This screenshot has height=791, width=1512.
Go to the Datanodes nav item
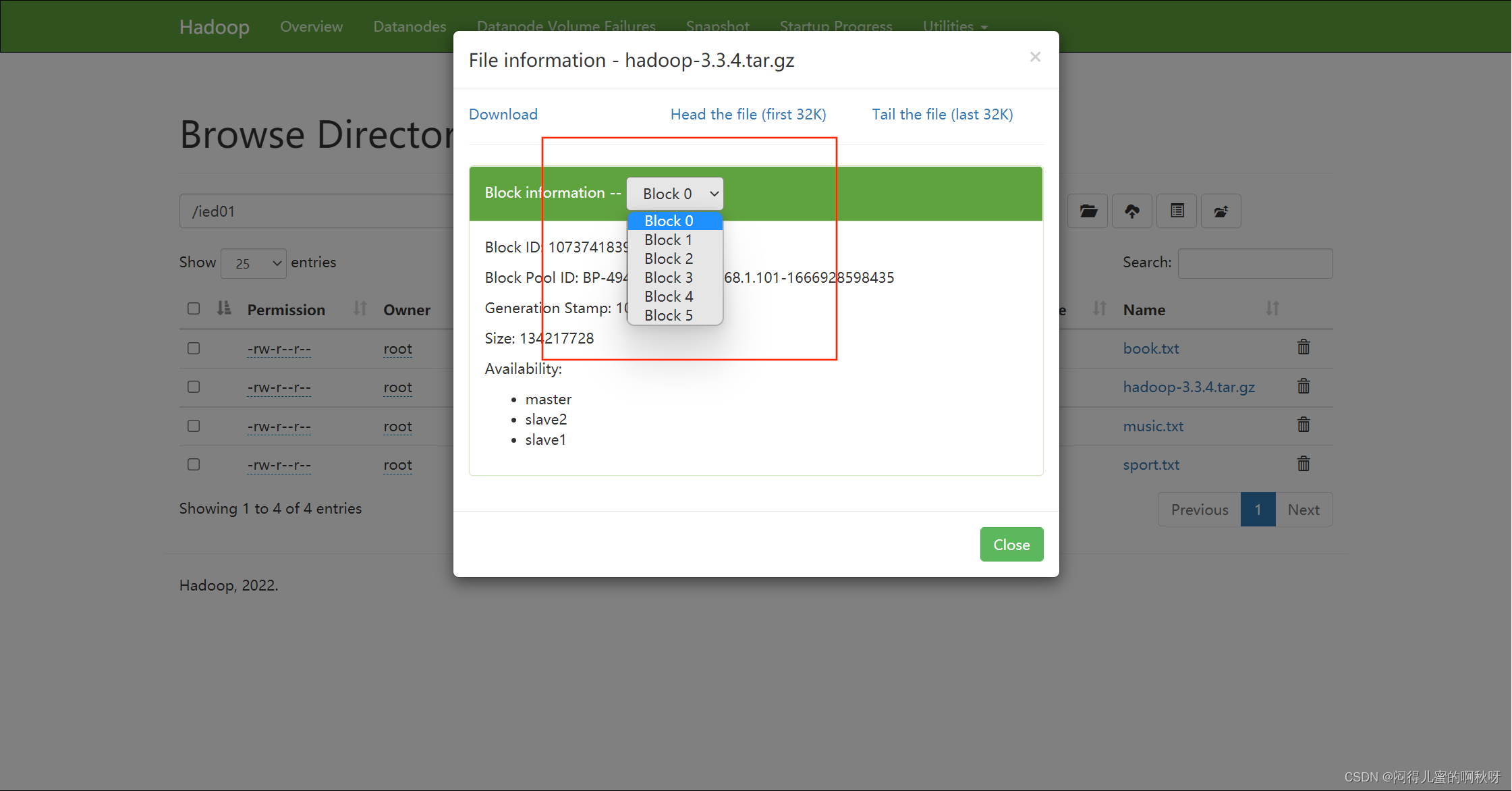coord(410,27)
